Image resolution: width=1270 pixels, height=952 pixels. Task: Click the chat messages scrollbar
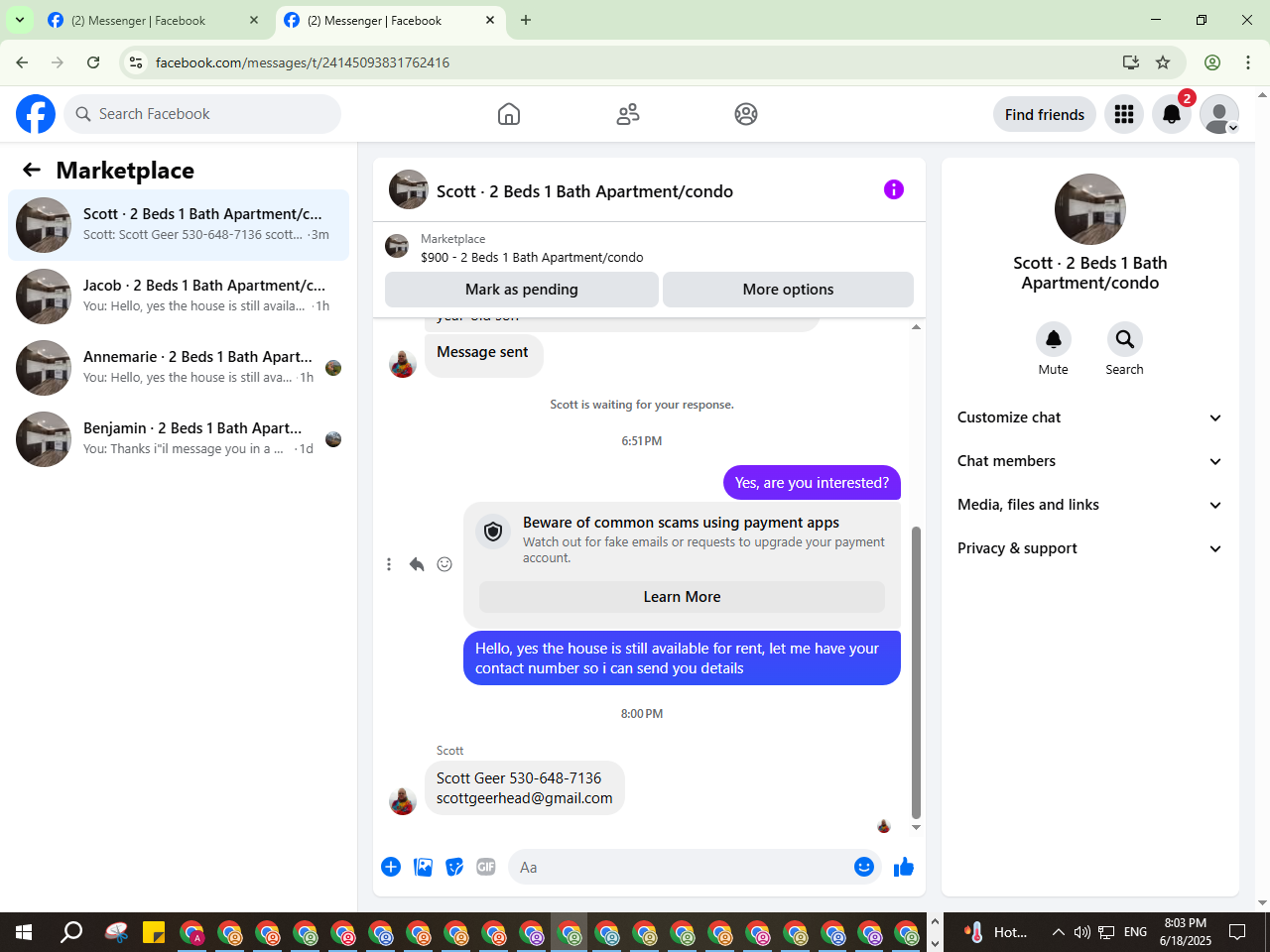916,672
